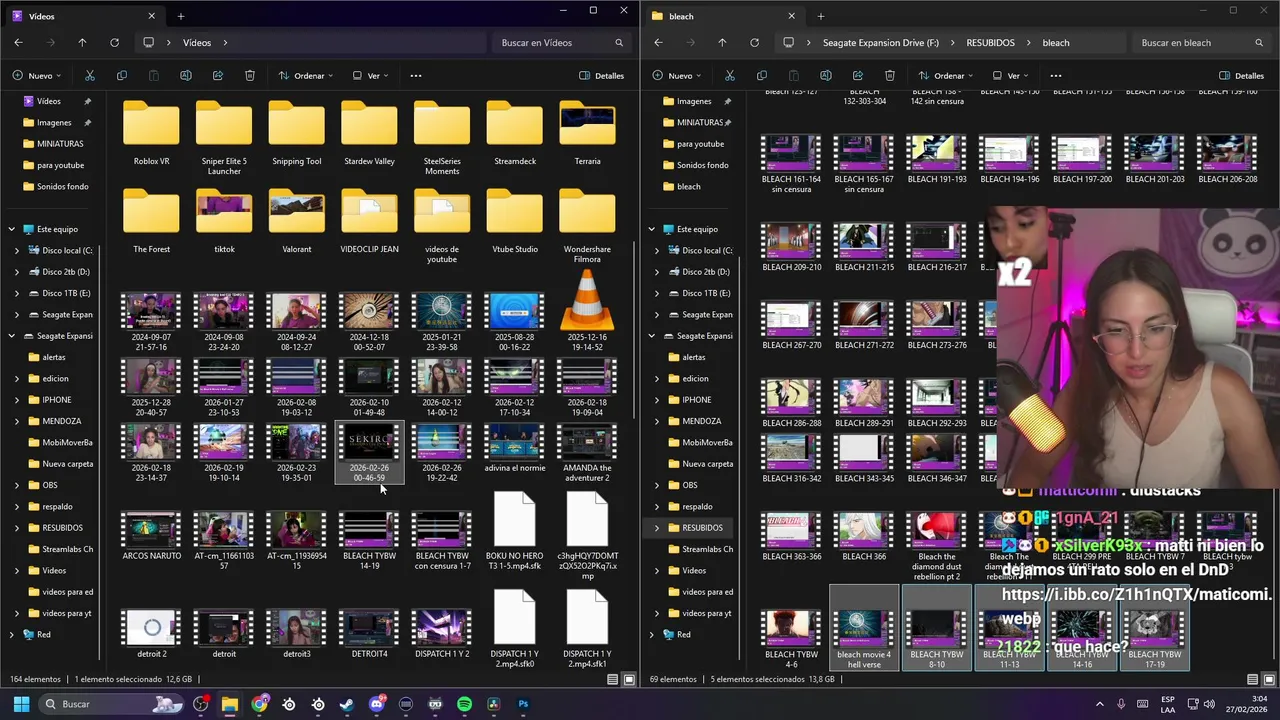Open Nuevo dropdown in the bleach window
This screenshot has height=720, width=1280.
[x=677, y=75]
